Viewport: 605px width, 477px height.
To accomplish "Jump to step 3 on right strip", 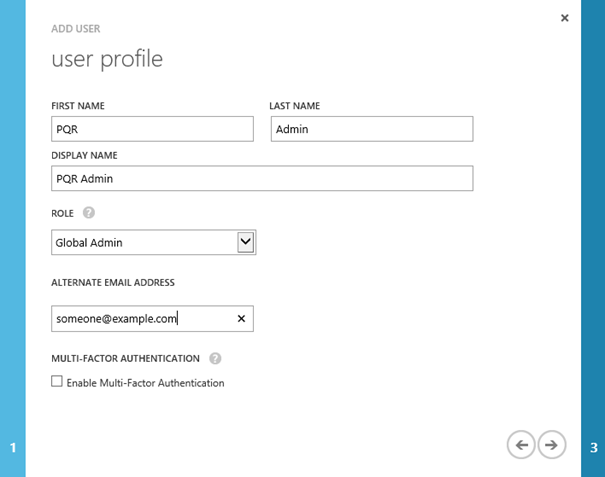I will (593, 447).
